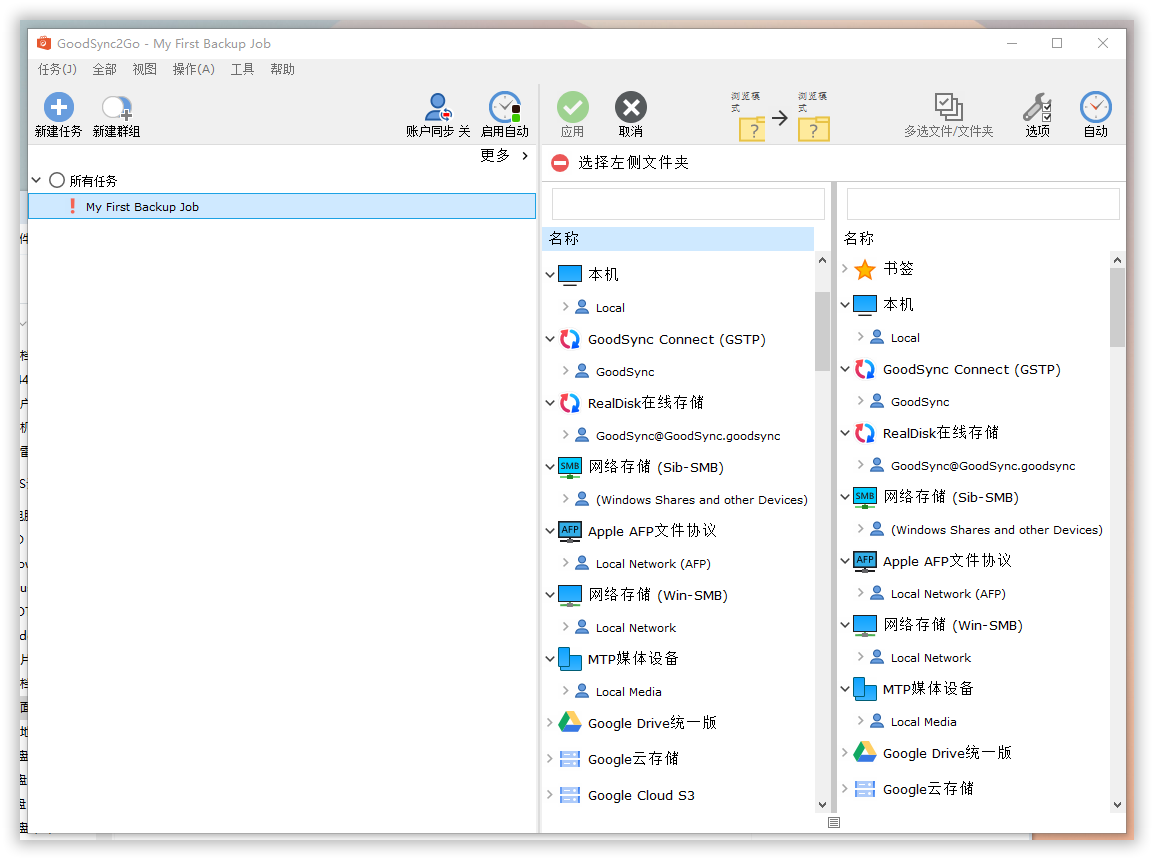Viewport: 1154px width, 860px height.
Task: Select Apple AFP文件协议 in left pane
Action: pos(652,531)
